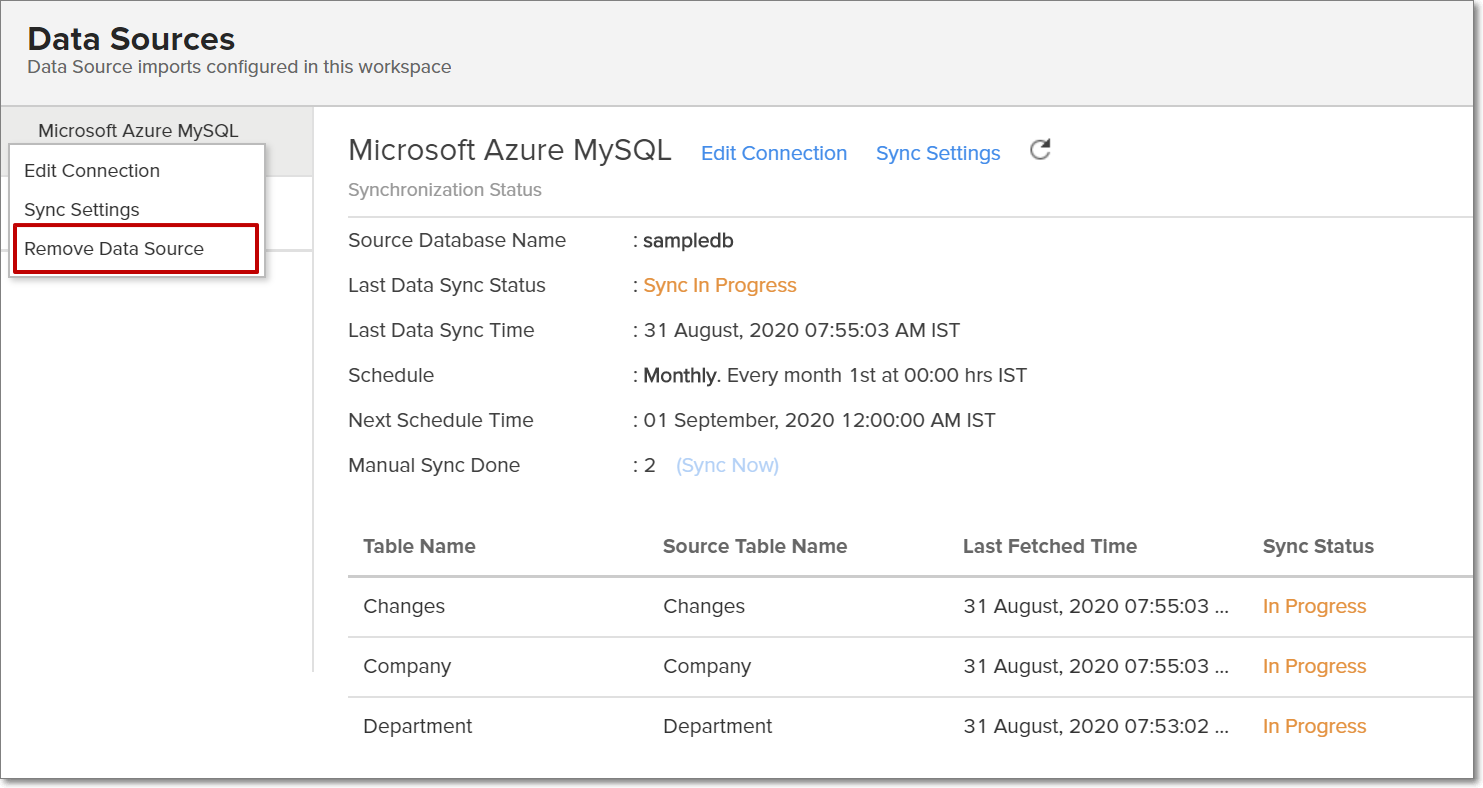Click the Sync Status column header
Screen dimensions: 1483x788
tap(1317, 546)
